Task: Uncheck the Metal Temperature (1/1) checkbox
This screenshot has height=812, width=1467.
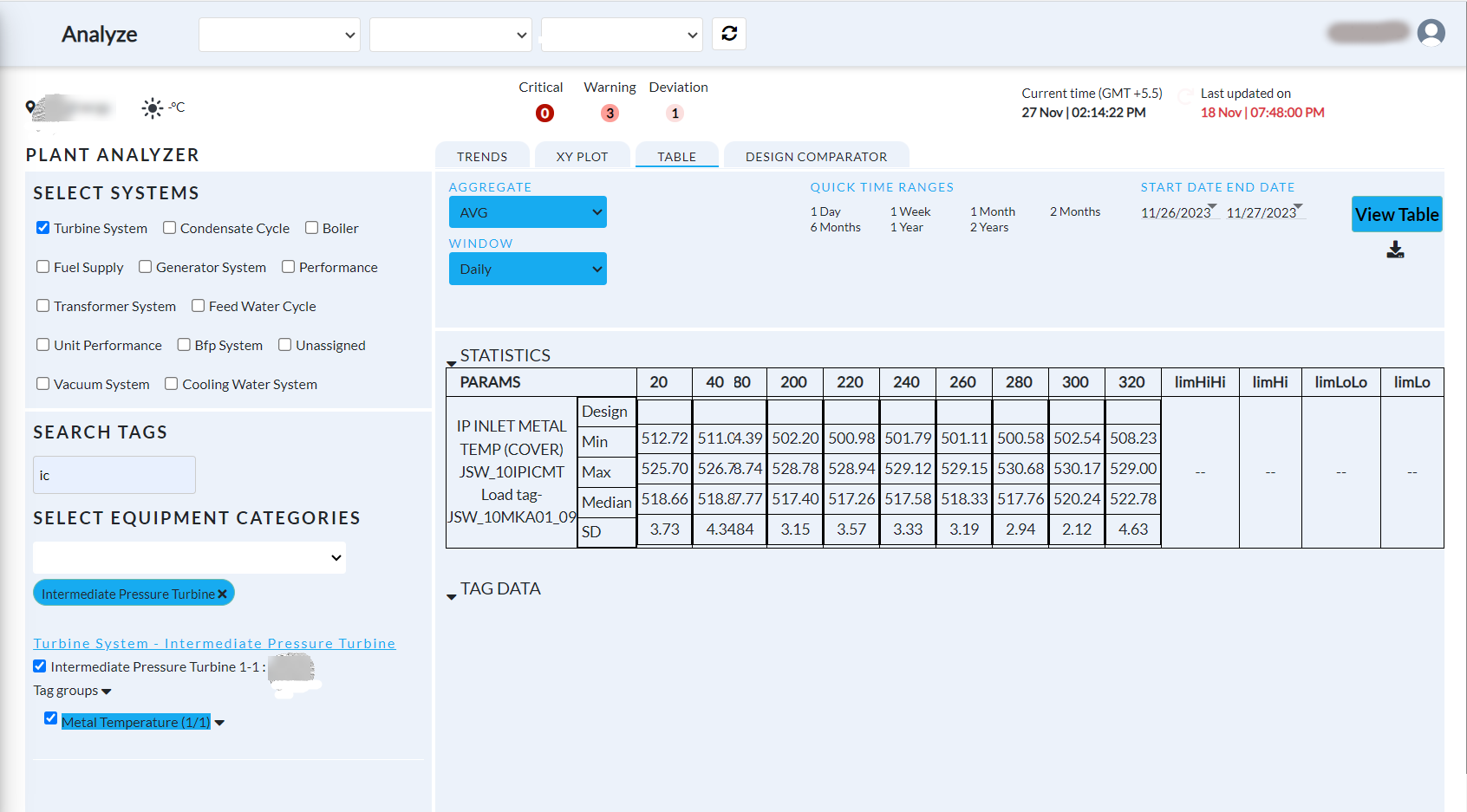Action: click(50, 718)
